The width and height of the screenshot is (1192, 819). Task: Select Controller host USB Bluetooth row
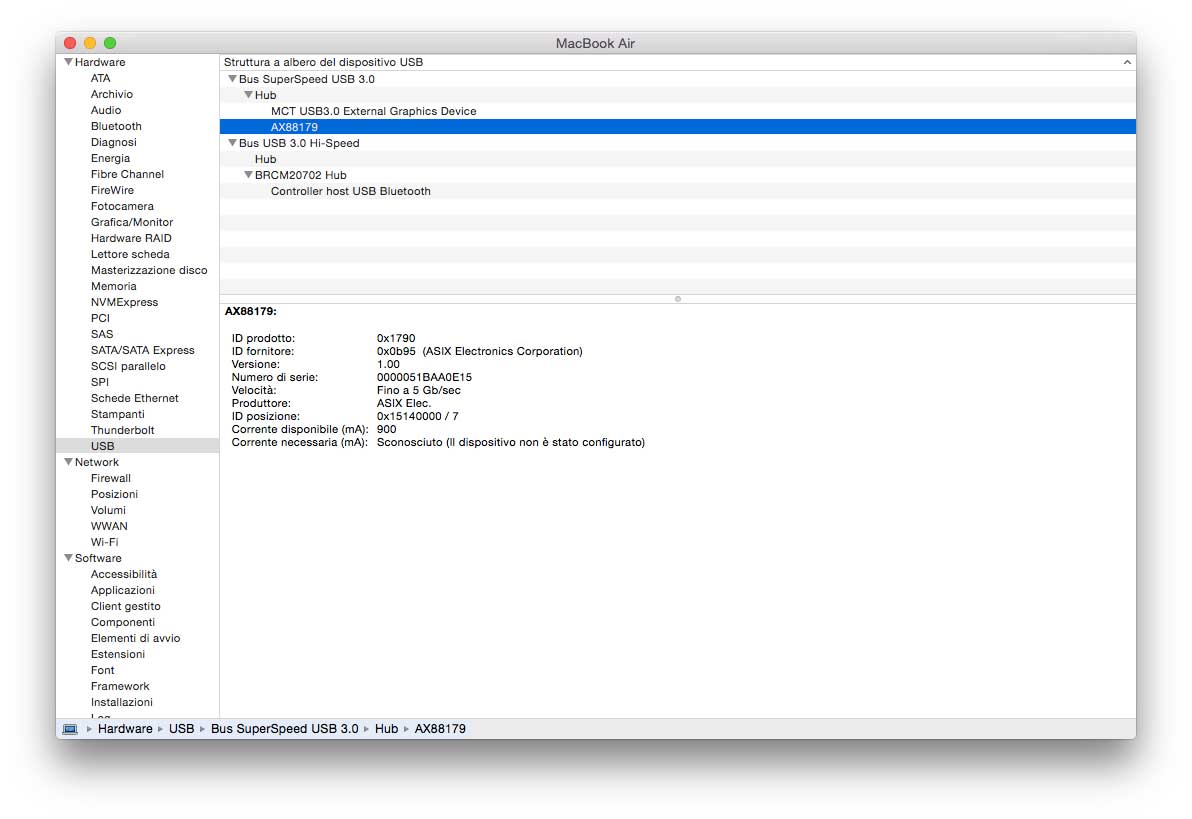coord(678,191)
